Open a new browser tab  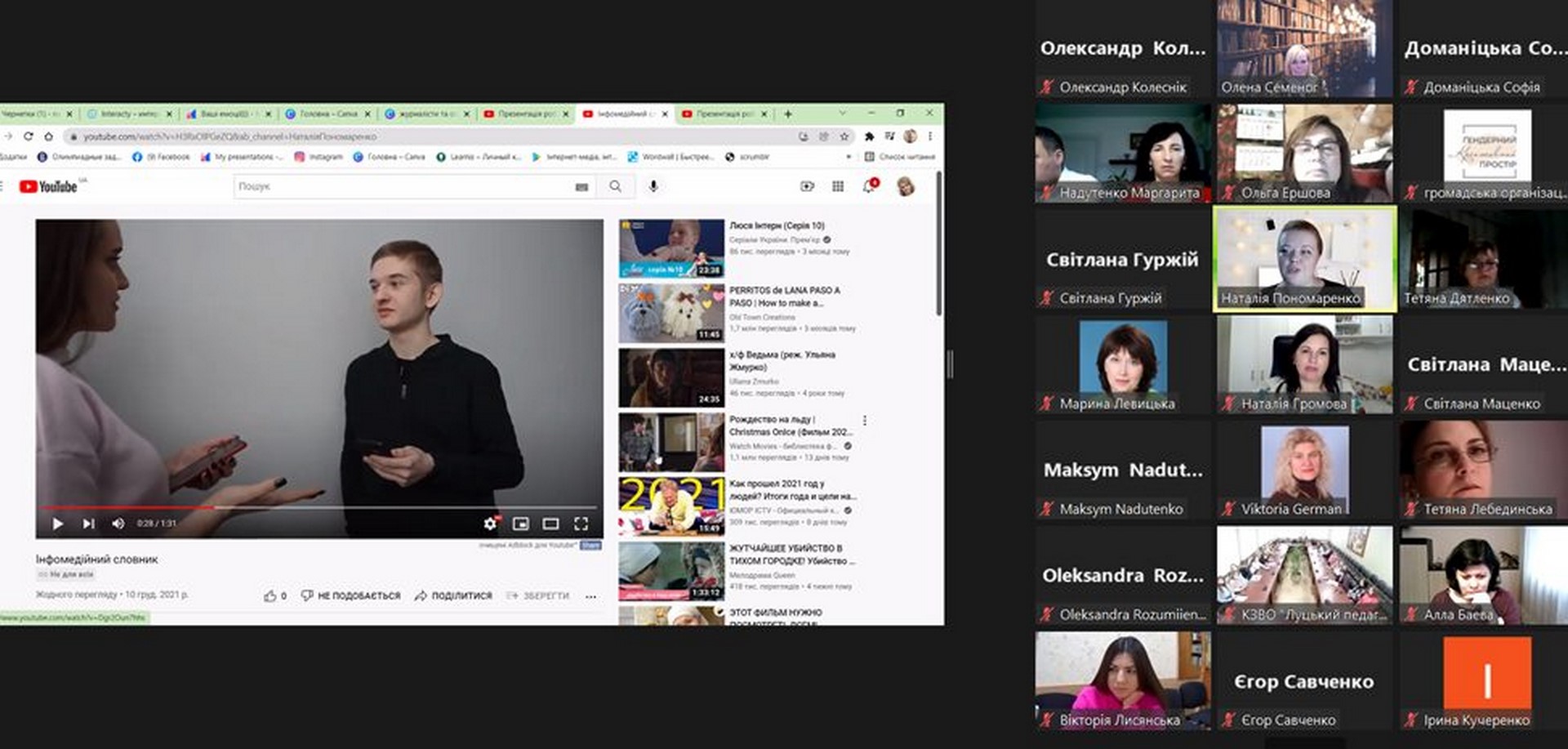[787, 114]
